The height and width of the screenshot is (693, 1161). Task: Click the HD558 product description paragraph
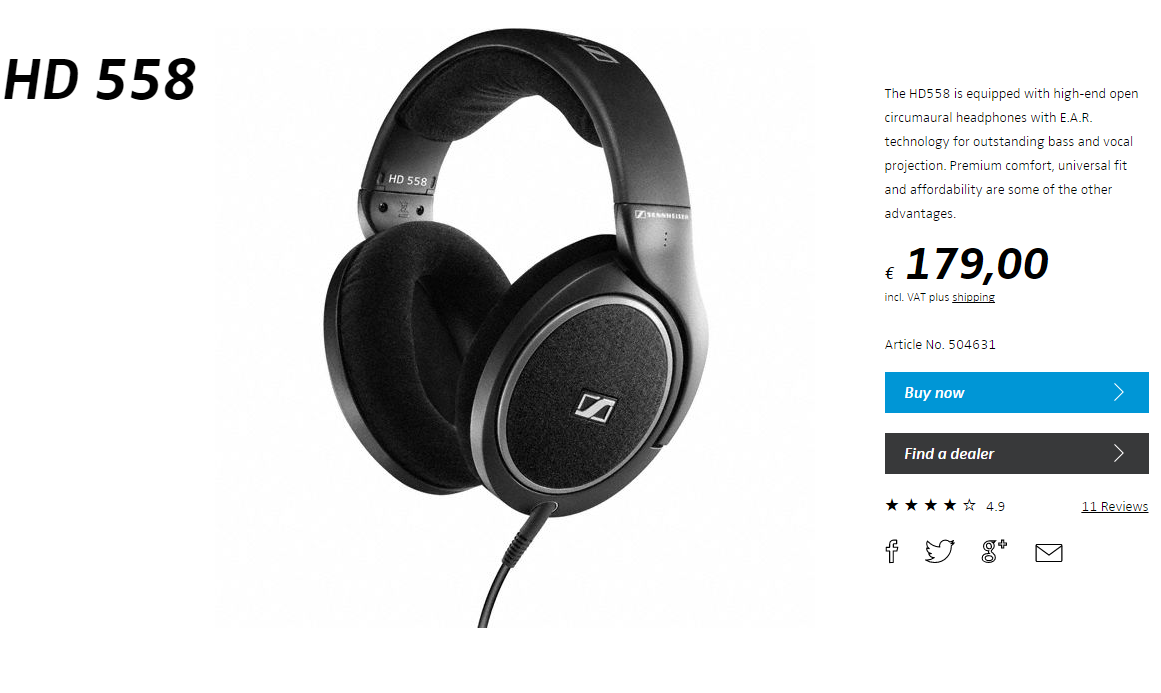pyautogui.click(x=1011, y=153)
